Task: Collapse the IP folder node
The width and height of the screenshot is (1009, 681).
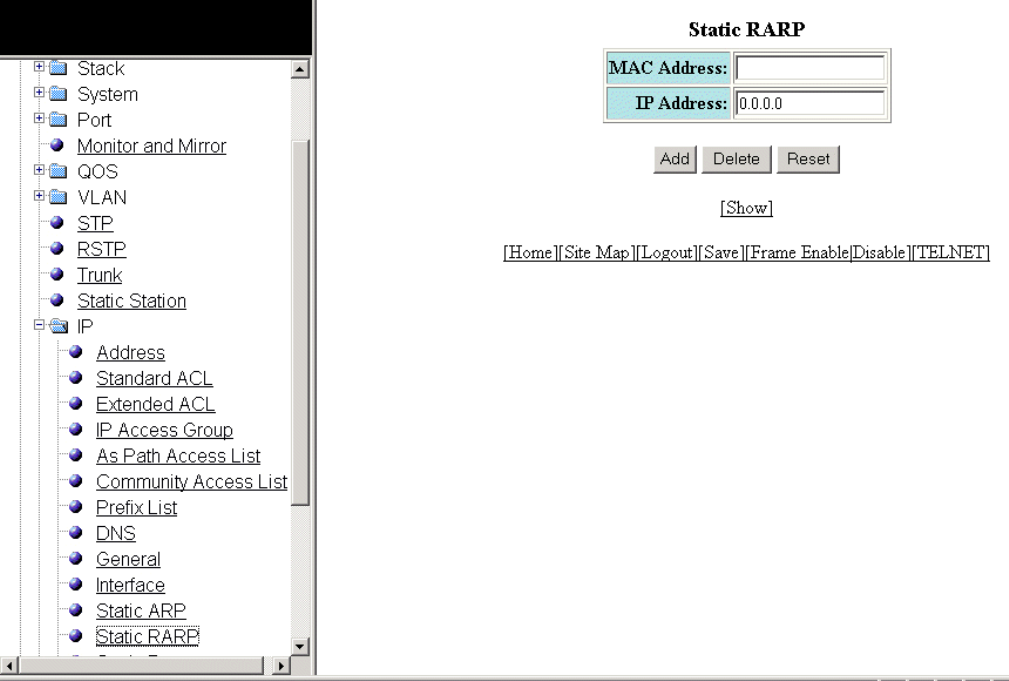Action: pyautogui.click(x=39, y=324)
